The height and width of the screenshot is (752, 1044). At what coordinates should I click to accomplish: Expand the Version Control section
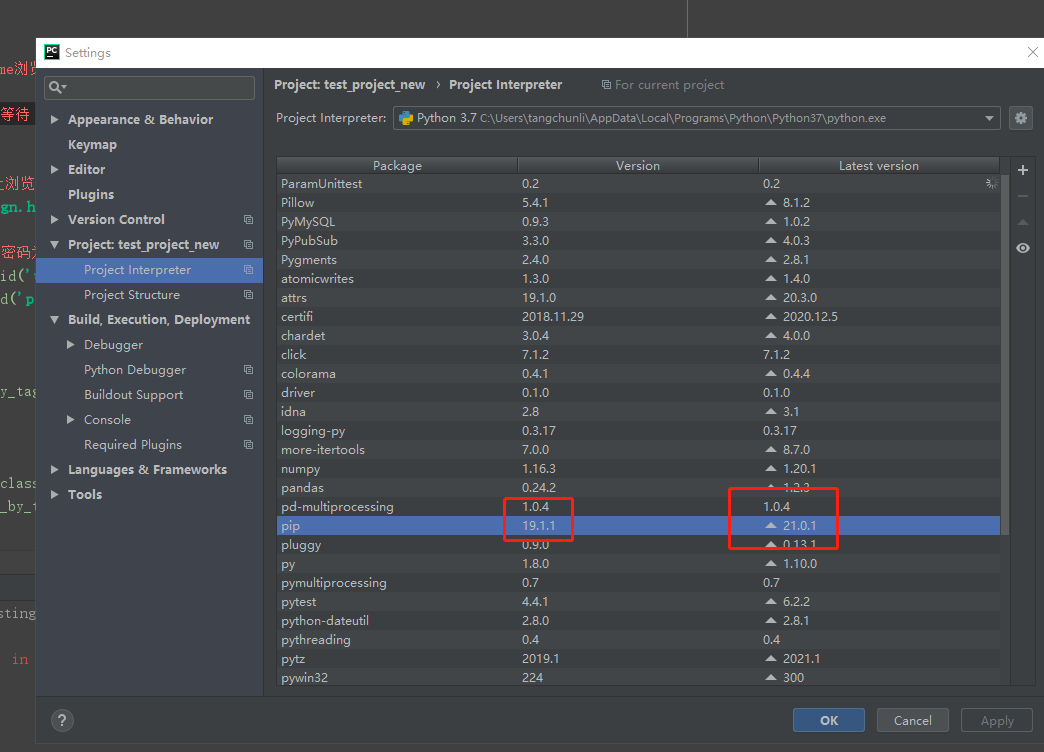[x=55, y=219]
